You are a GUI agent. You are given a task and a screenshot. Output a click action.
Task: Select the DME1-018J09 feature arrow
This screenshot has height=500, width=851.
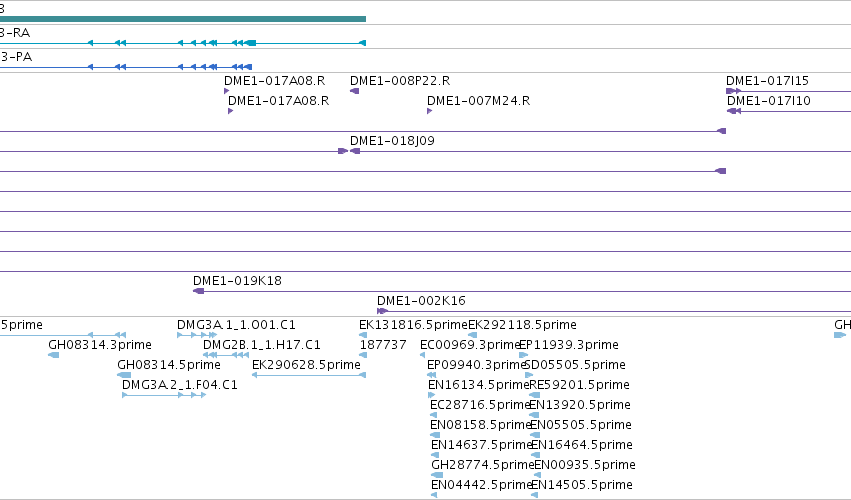[355, 151]
